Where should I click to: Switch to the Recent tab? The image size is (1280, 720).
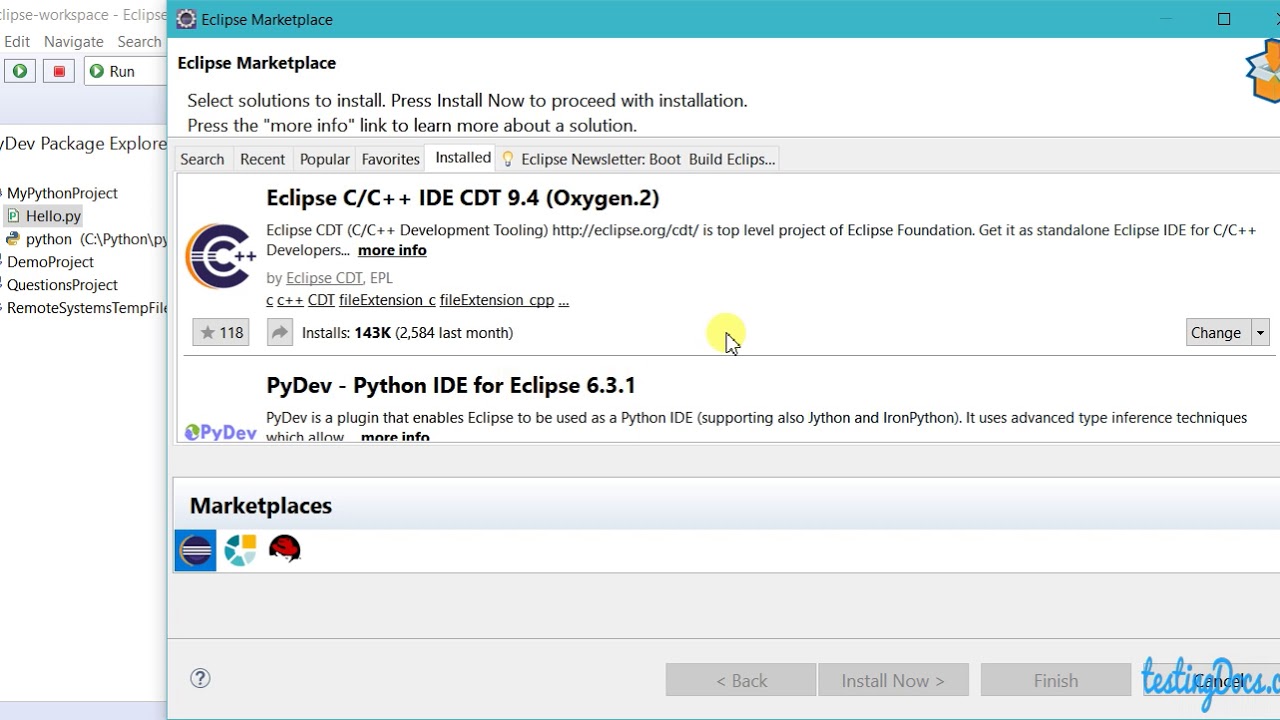pyautogui.click(x=262, y=159)
